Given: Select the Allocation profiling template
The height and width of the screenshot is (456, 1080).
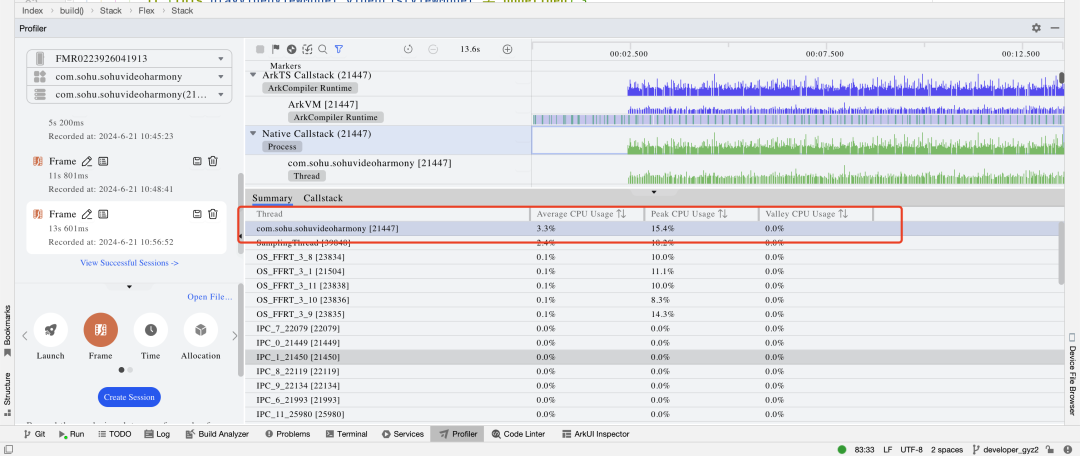Looking at the screenshot, I should tap(200, 330).
